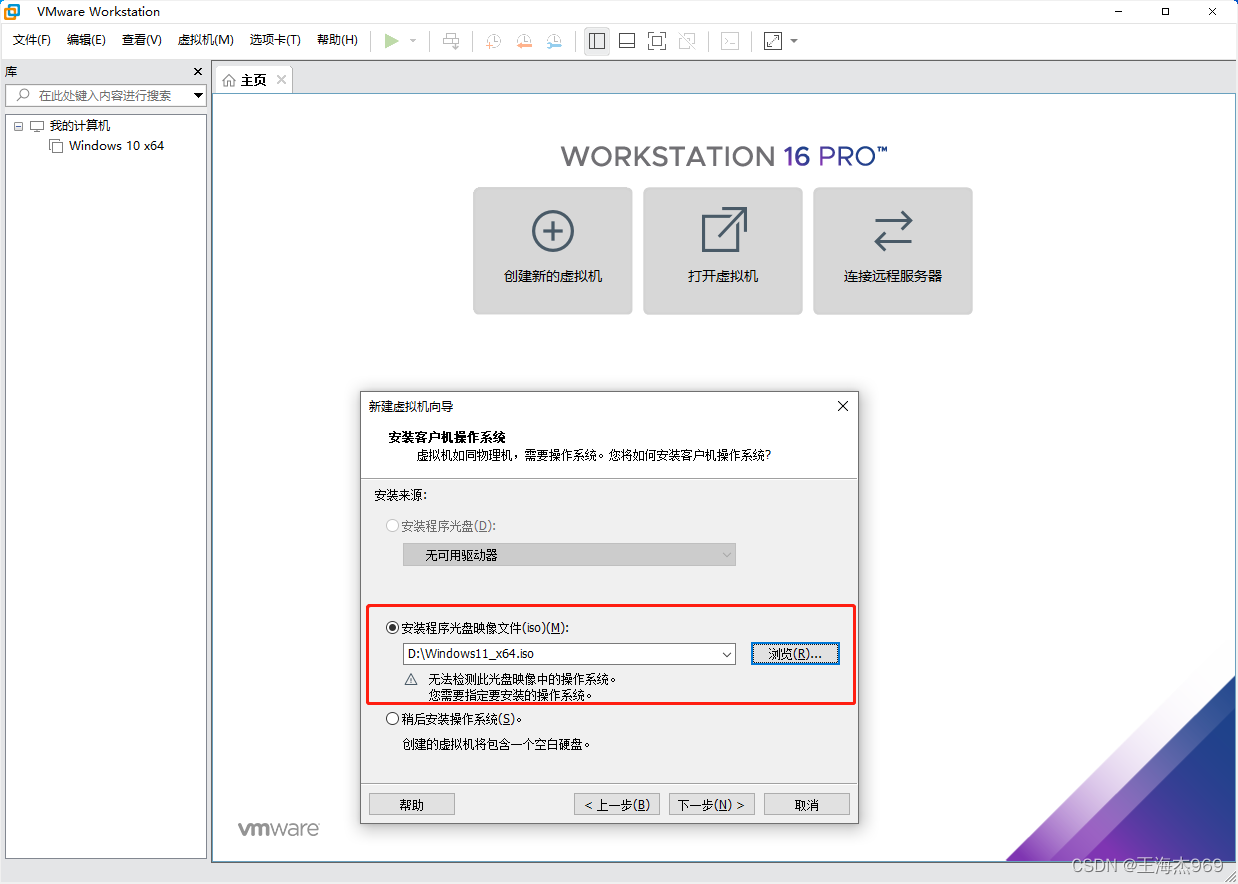This screenshot has width=1238, height=884.
Task: Collapse the 我的计算机 tree node
Action: 18,126
